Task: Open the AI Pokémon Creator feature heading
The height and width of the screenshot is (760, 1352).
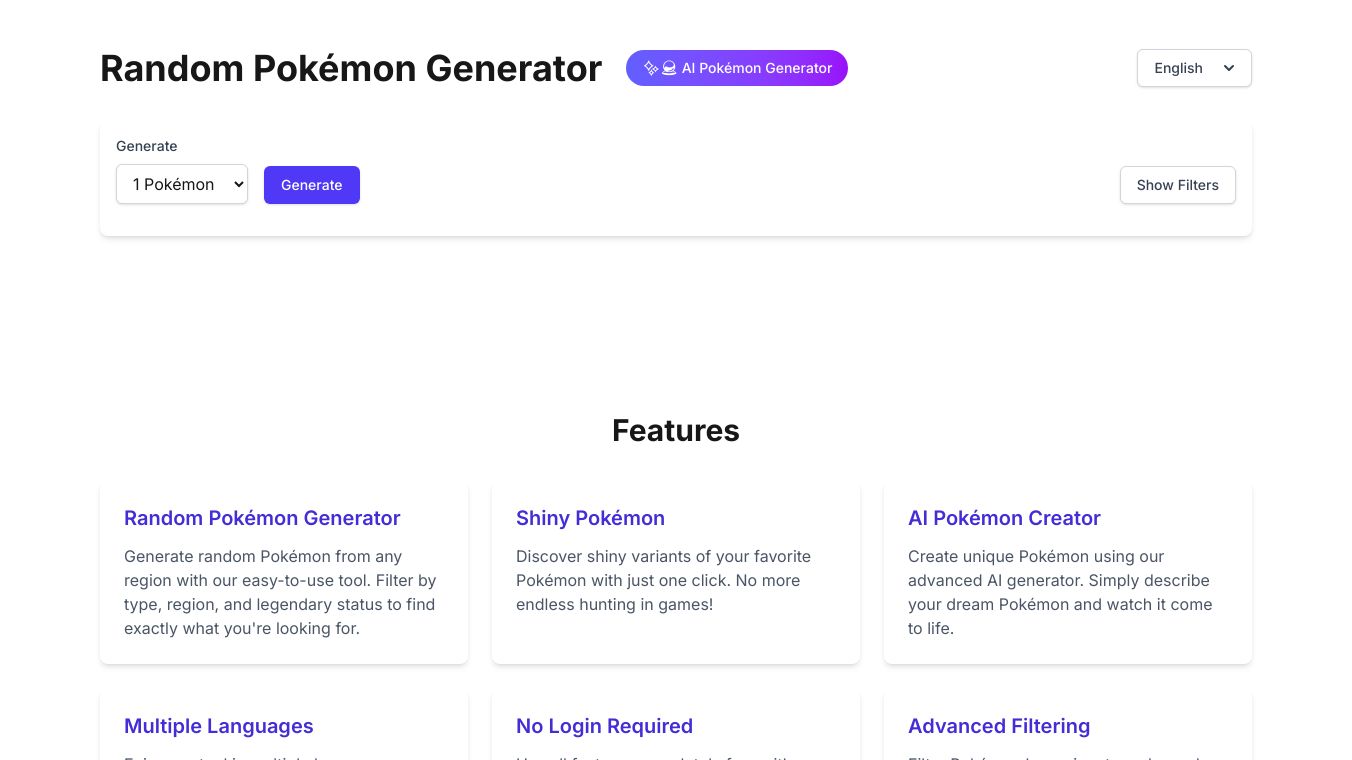Action: (1004, 518)
